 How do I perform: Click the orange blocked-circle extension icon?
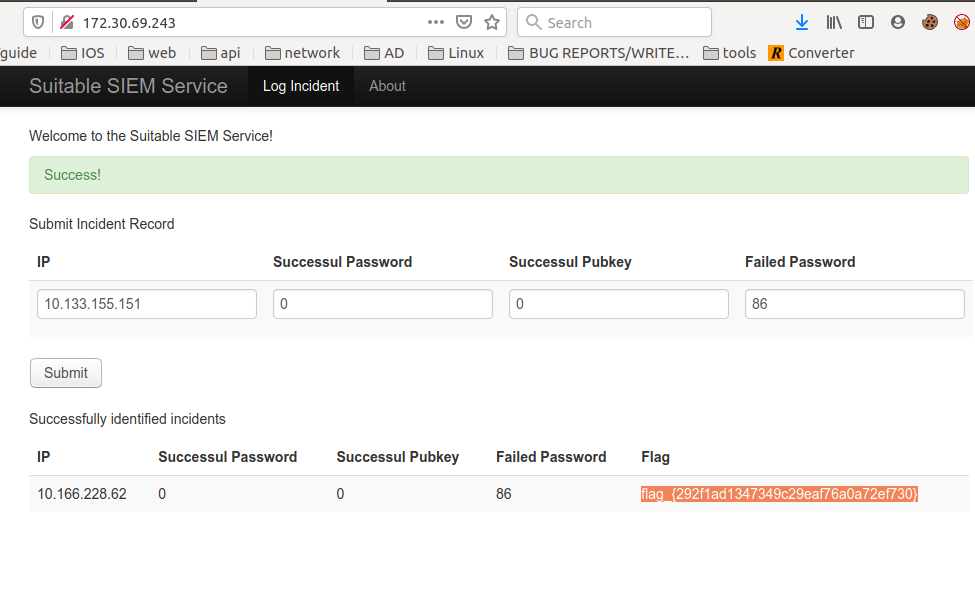(x=961, y=22)
